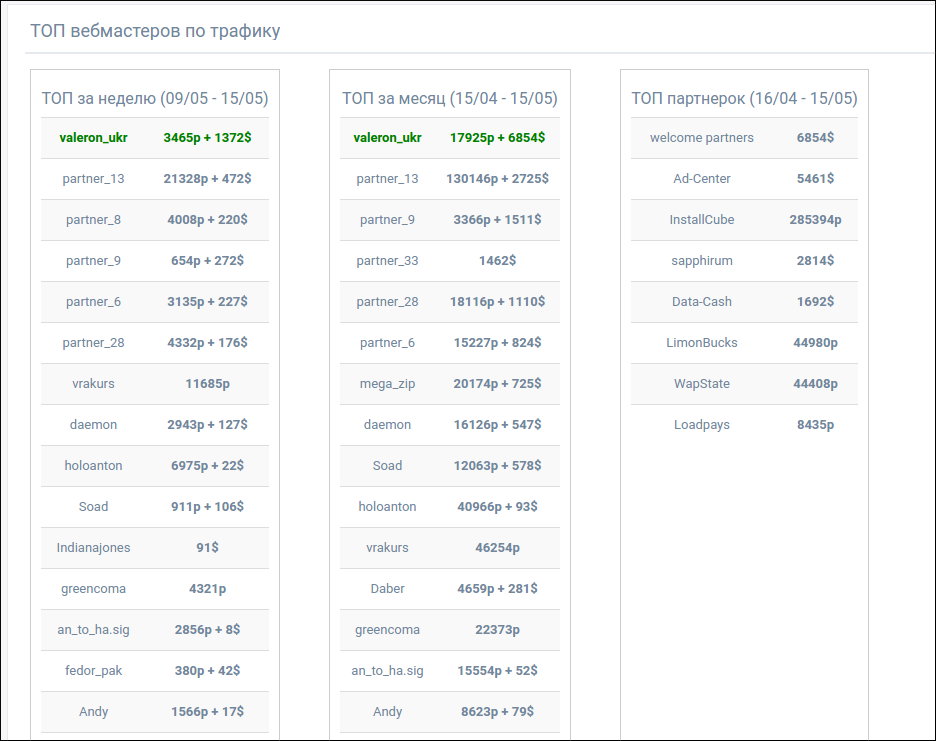This screenshot has height=741, width=936.
Task: Click the value '2943р + 127$'
Action: coord(207,425)
